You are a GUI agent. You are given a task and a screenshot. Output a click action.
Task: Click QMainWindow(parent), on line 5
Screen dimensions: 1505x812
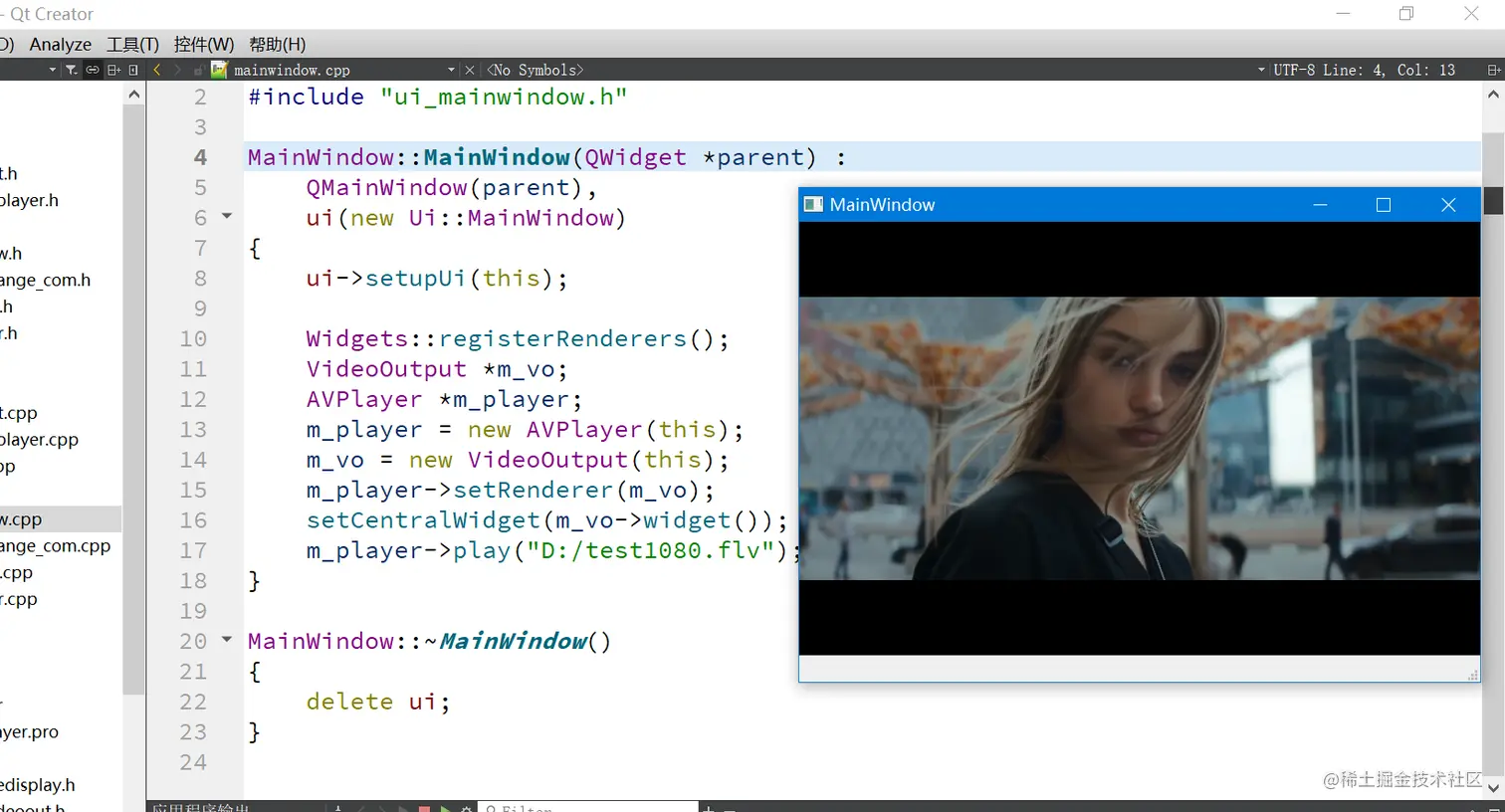[x=452, y=187]
